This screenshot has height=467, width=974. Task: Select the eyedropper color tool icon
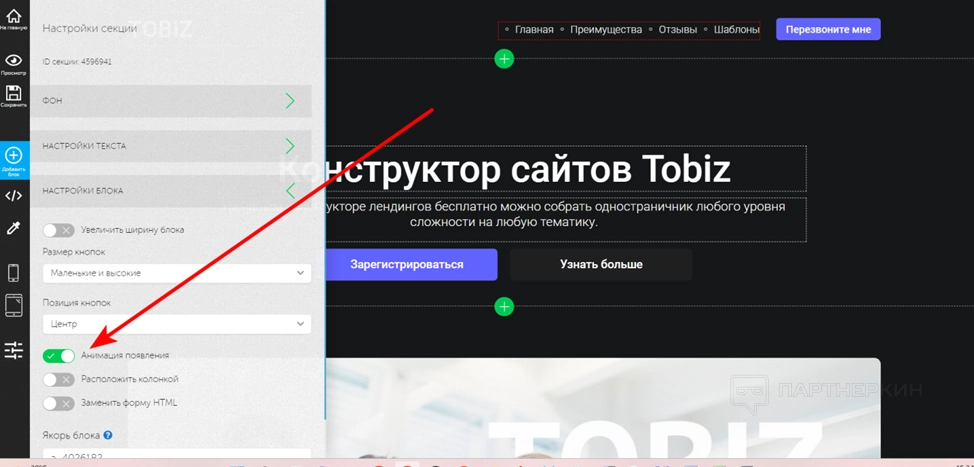click(14, 227)
